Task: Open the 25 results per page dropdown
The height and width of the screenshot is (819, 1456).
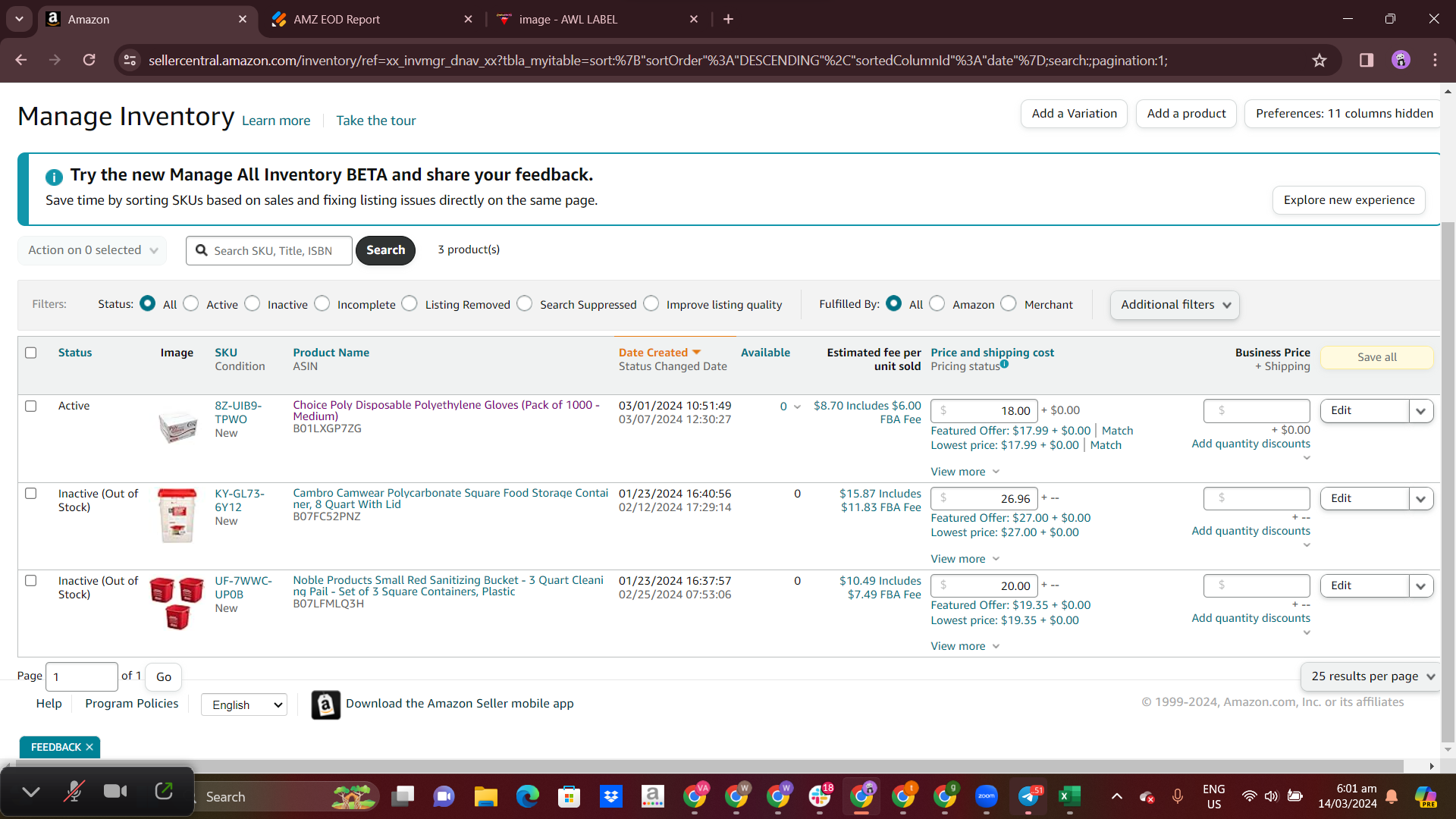Action: pyautogui.click(x=1371, y=676)
